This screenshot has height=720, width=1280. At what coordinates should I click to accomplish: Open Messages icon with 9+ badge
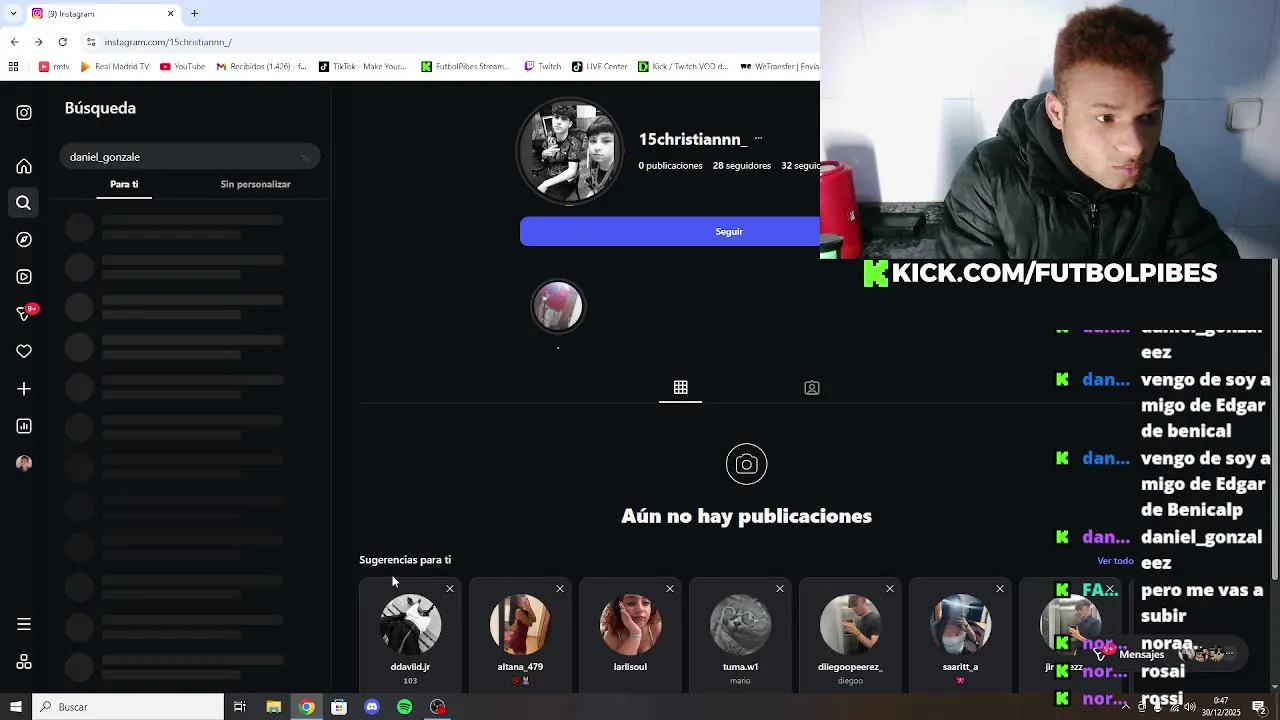pyautogui.click(x=26, y=313)
